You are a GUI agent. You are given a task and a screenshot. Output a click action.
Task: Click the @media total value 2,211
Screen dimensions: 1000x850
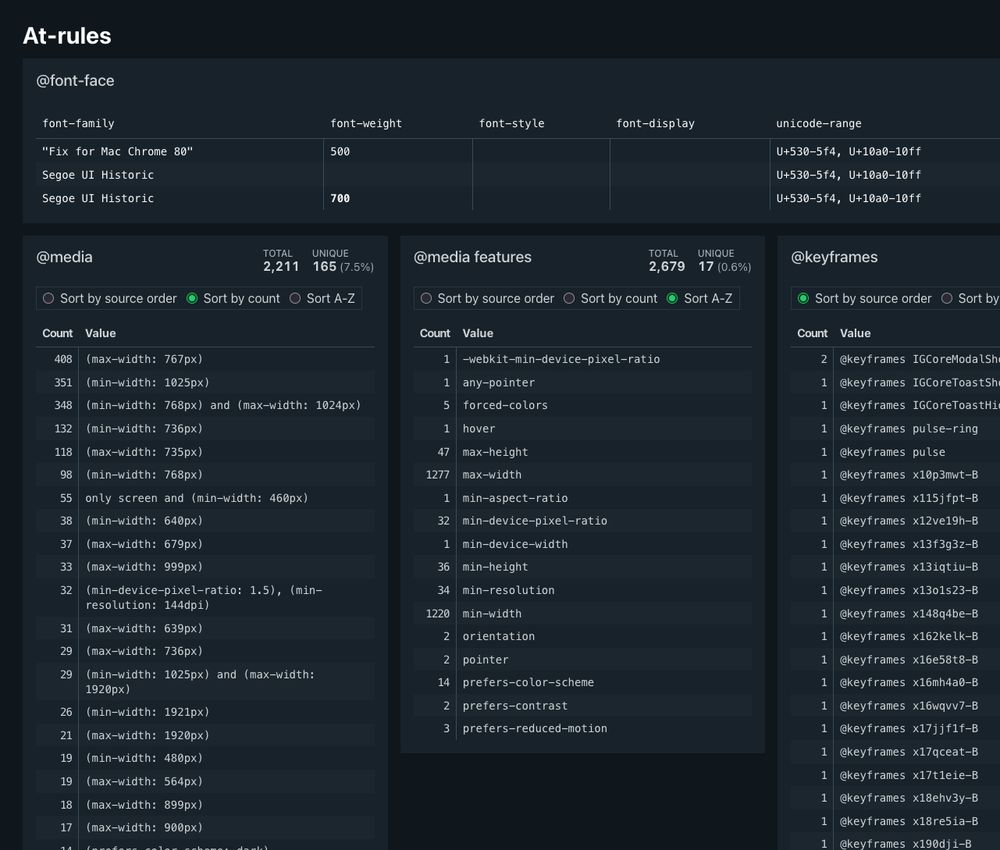pos(281,267)
